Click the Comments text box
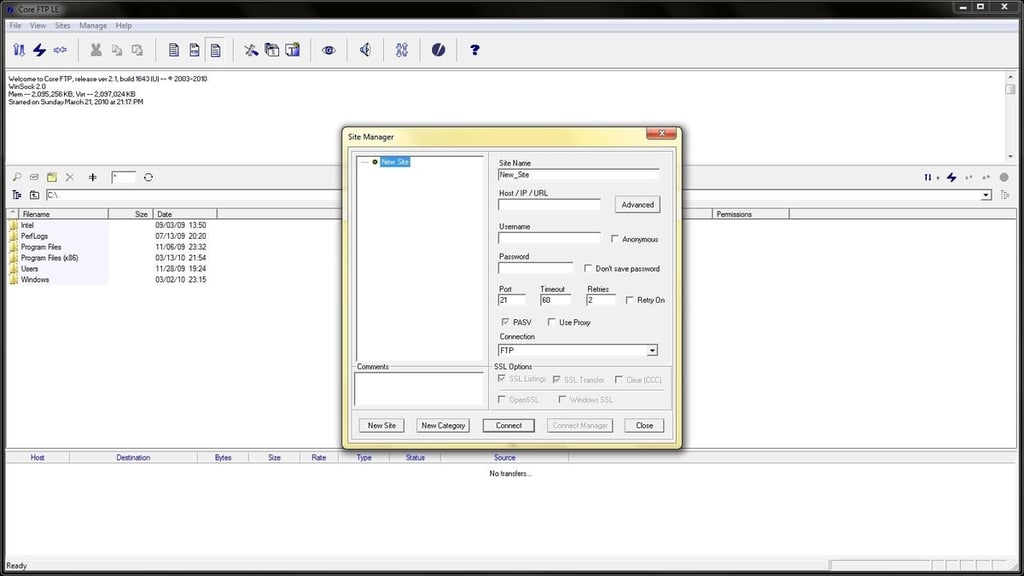The image size is (1024, 576). click(419, 389)
